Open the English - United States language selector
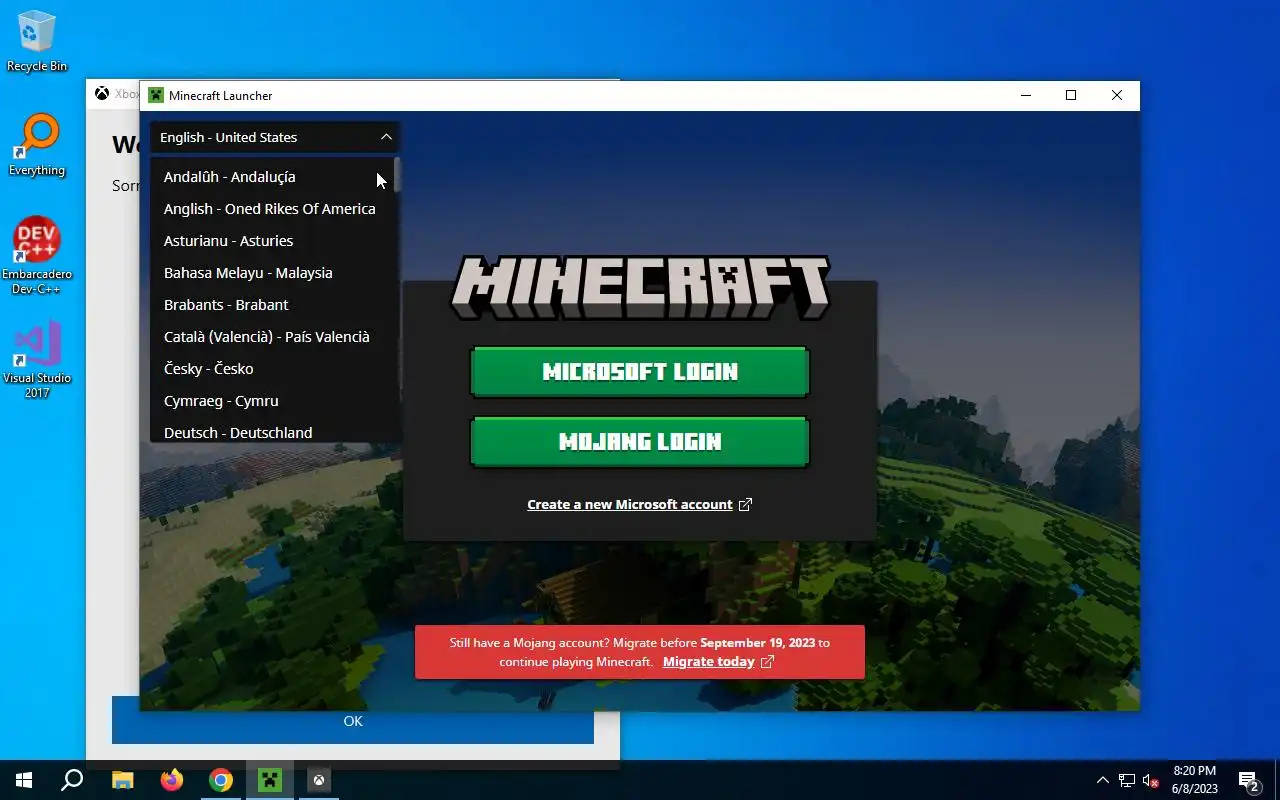The width and height of the screenshot is (1280, 800). pyautogui.click(x=275, y=137)
